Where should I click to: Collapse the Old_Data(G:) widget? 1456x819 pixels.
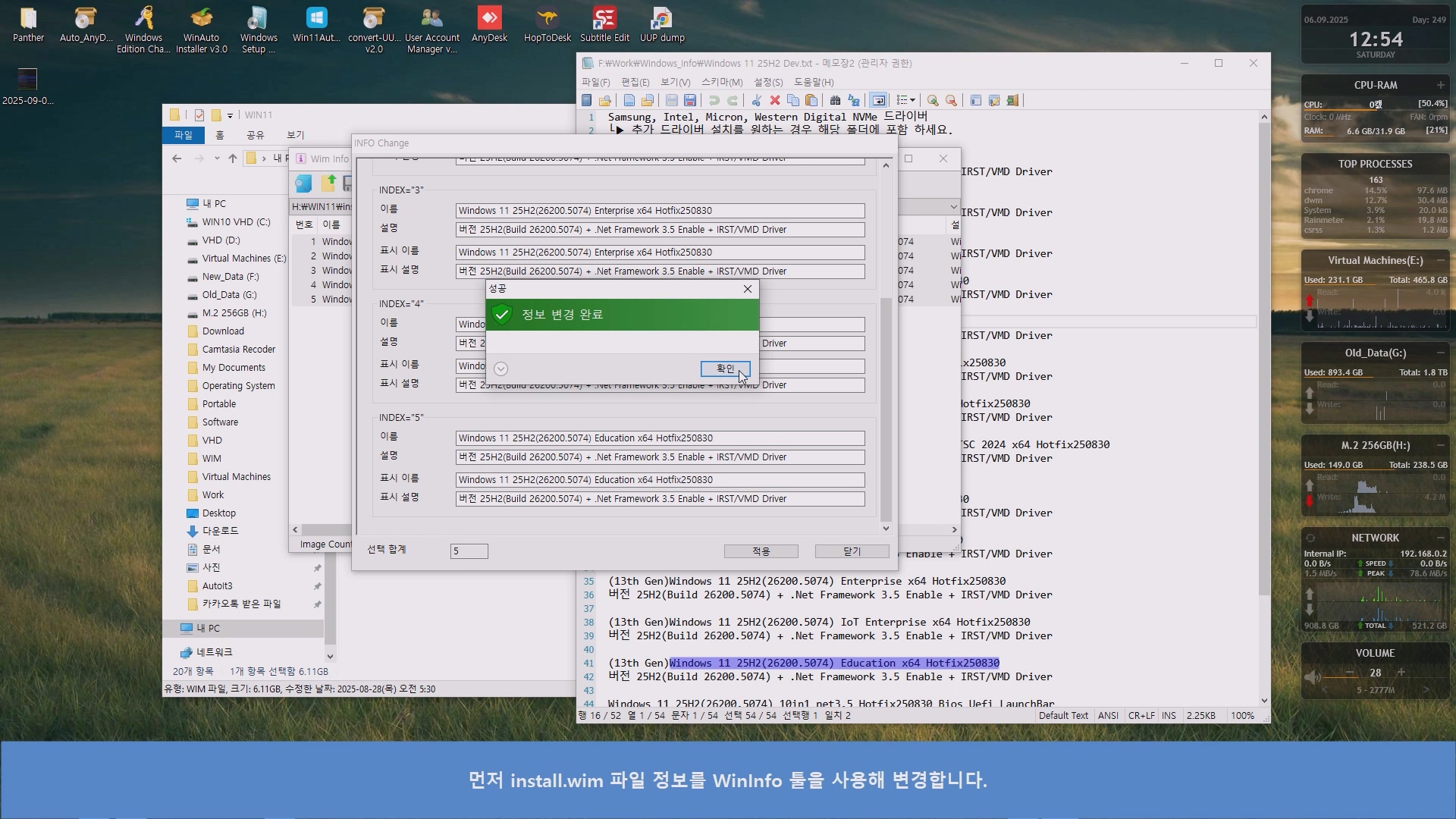(x=1440, y=353)
